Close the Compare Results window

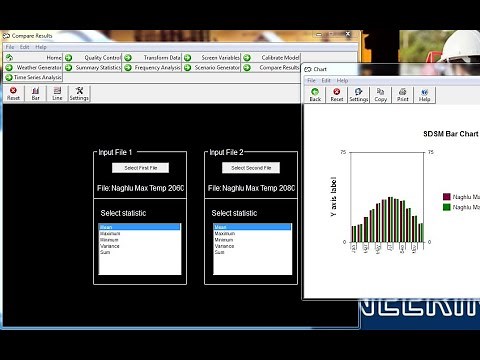[x=347, y=34]
